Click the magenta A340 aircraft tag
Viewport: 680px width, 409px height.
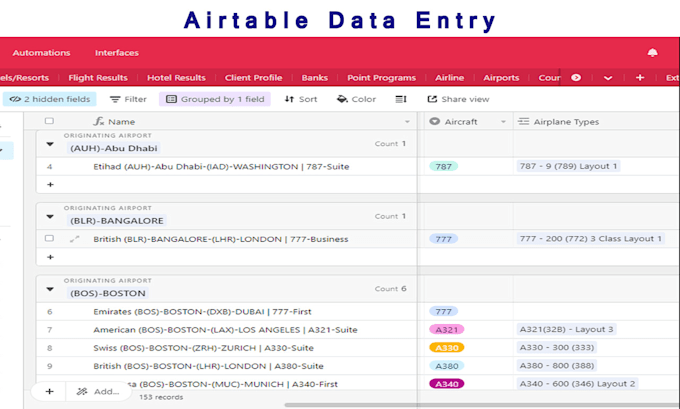(446, 384)
